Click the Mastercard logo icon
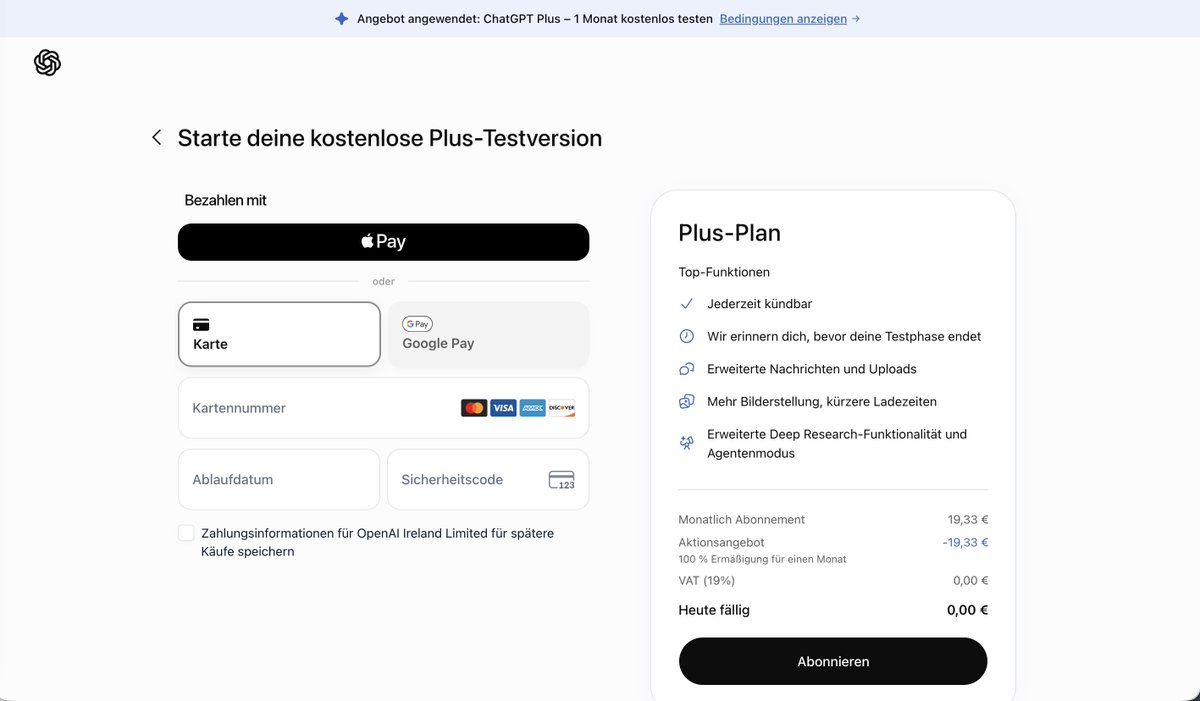Viewport: 1200px width, 701px height. (474, 408)
